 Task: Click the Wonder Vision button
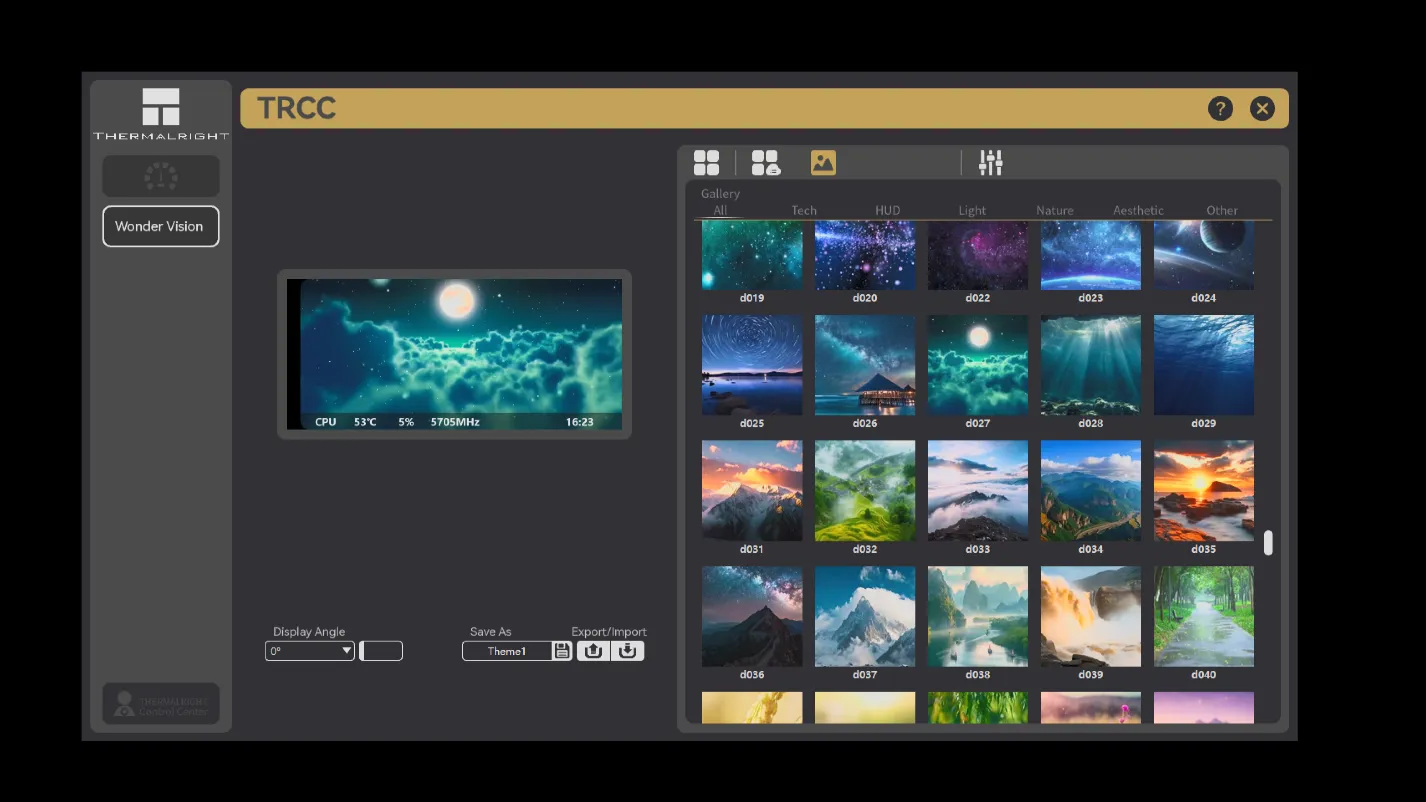point(161,226)
